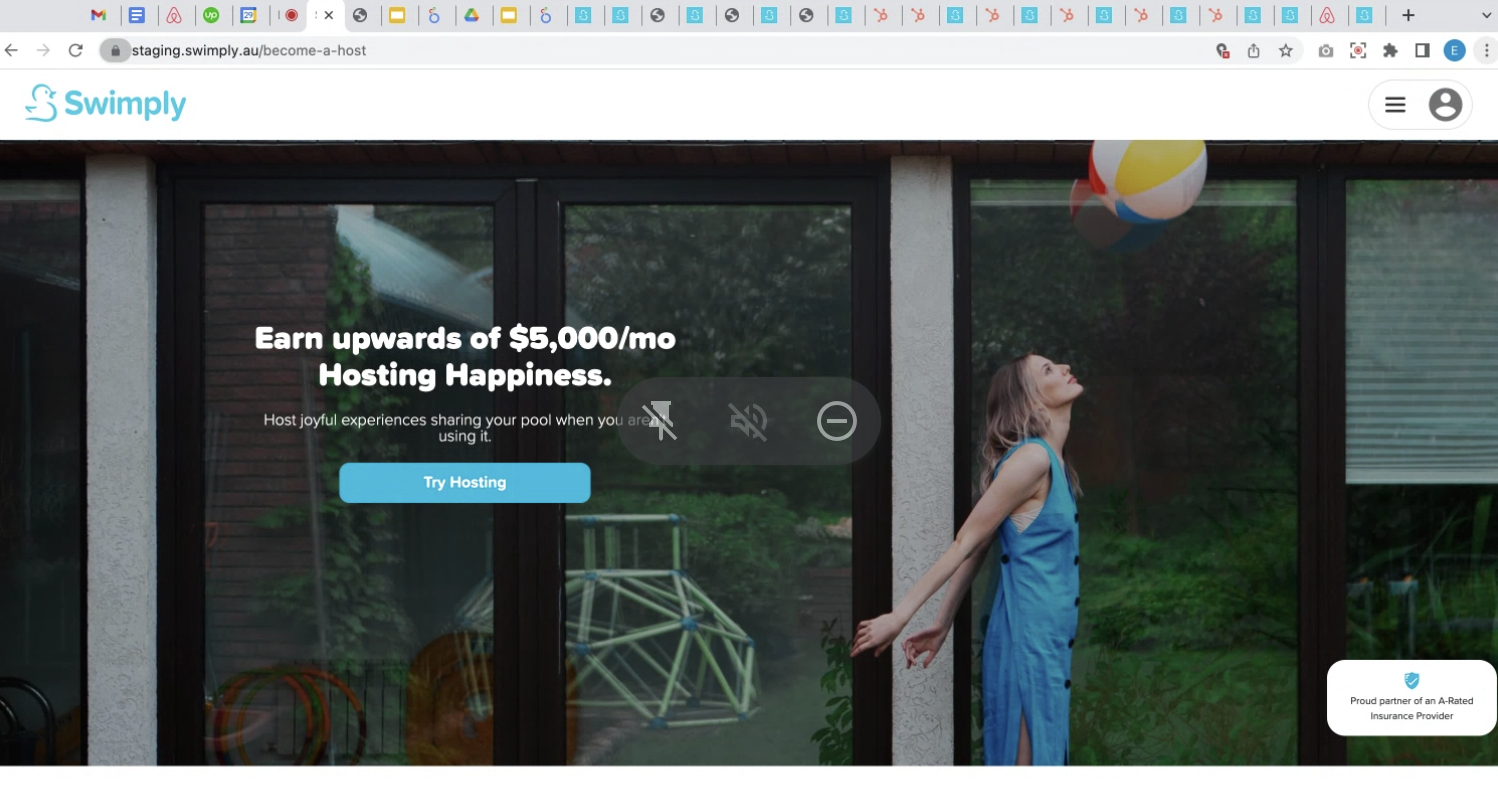Click the insurance shield icon on the partner badge
The image size is (1498, 808).
coord(1411,683)
